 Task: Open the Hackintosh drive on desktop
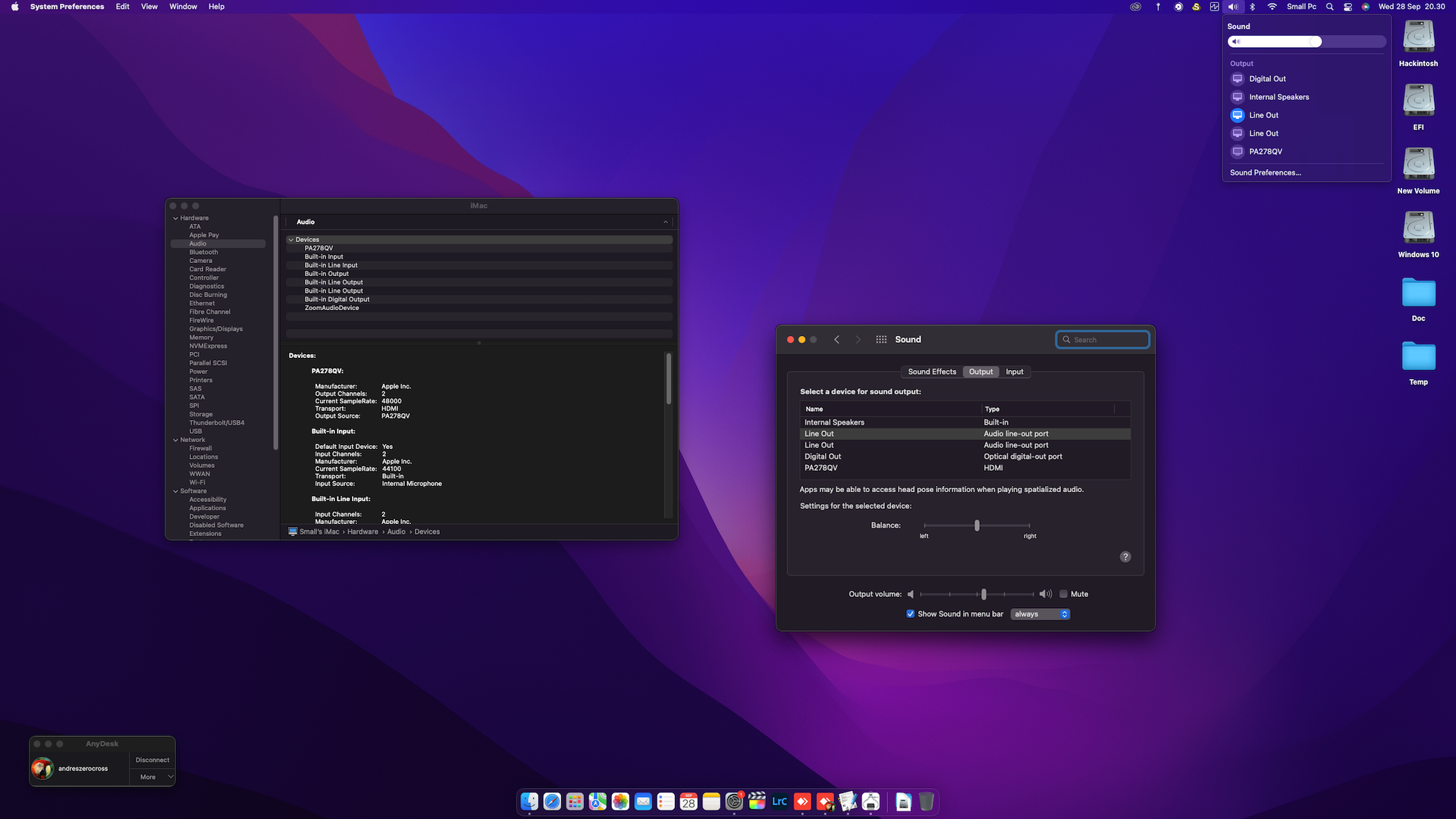(1418, 36)
